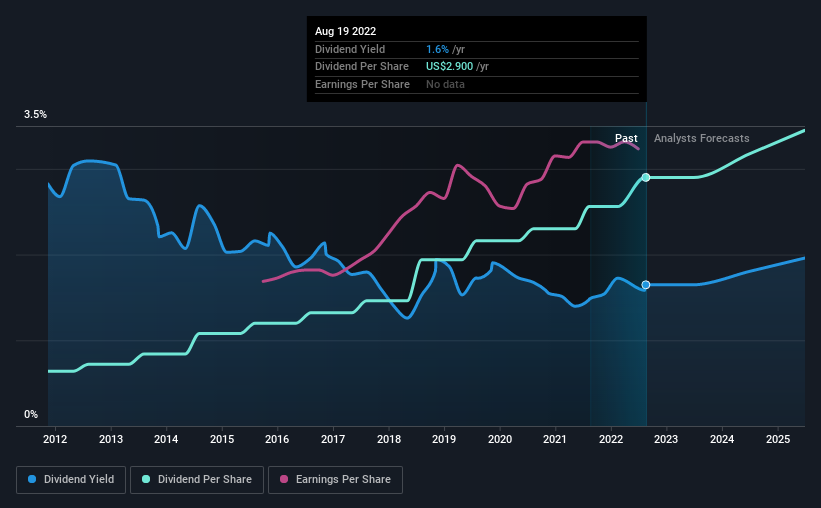Click the teal Dividend Per Share legend dot

[146, 479]
